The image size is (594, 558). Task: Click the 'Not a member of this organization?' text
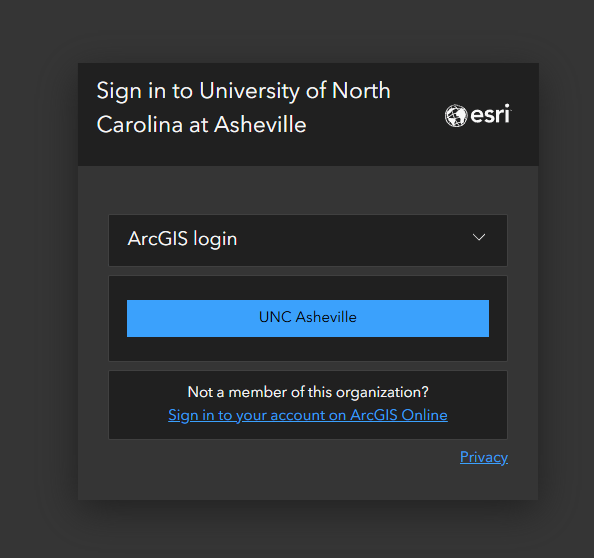(x=308, y=392)
